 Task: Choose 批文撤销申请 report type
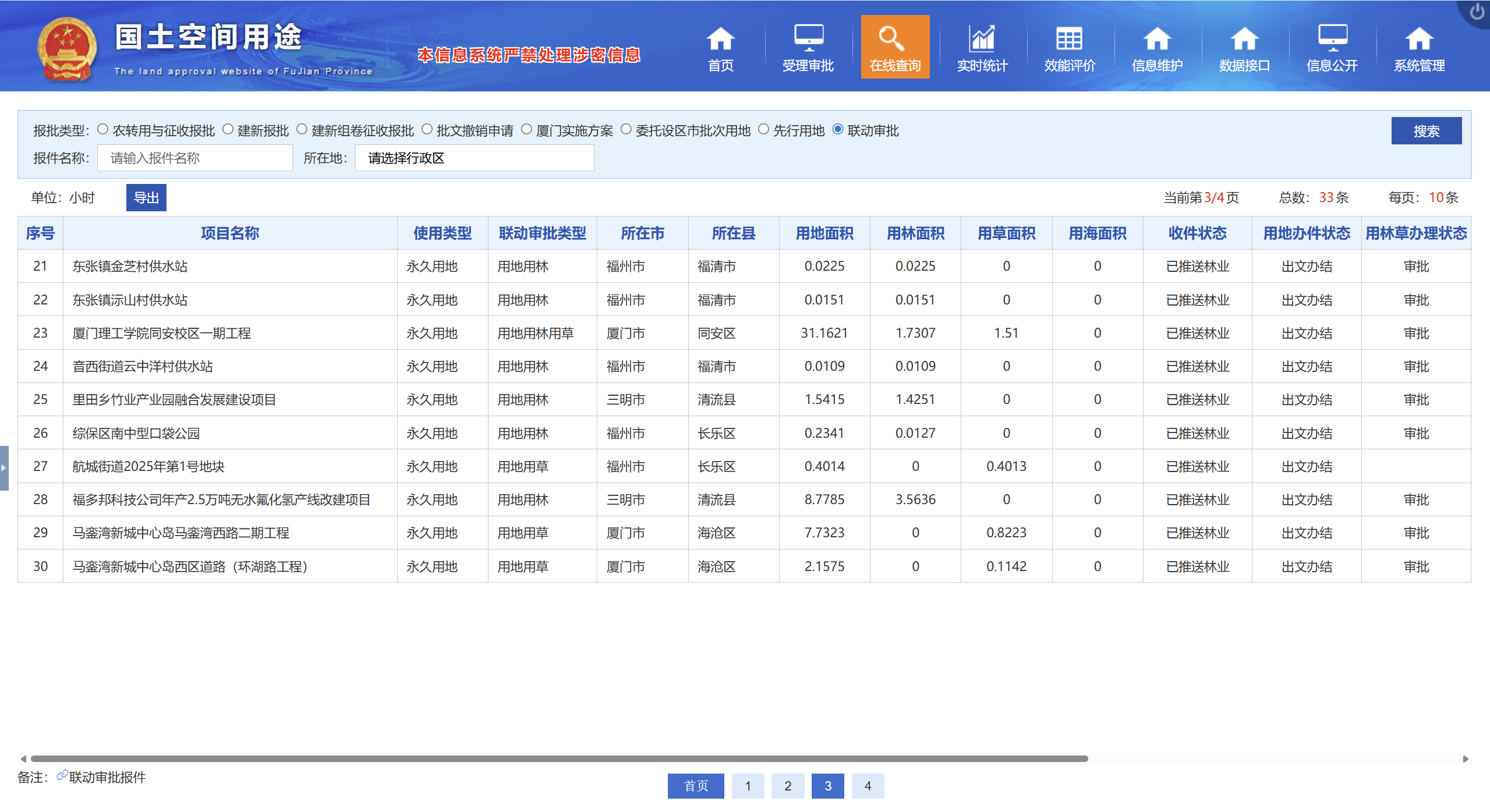(x=427, y=129)
